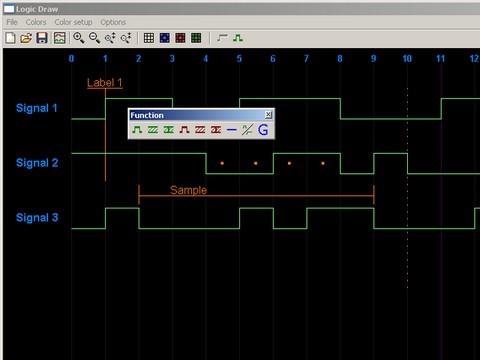Click the green pulse toolbar icon

[238, 38]
